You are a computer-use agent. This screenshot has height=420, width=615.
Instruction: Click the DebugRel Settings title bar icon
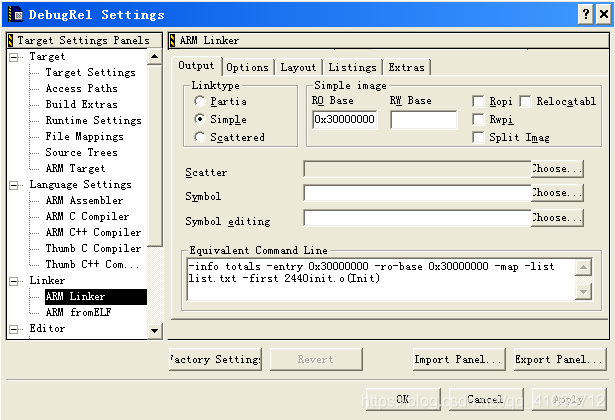tap(16, 15)
